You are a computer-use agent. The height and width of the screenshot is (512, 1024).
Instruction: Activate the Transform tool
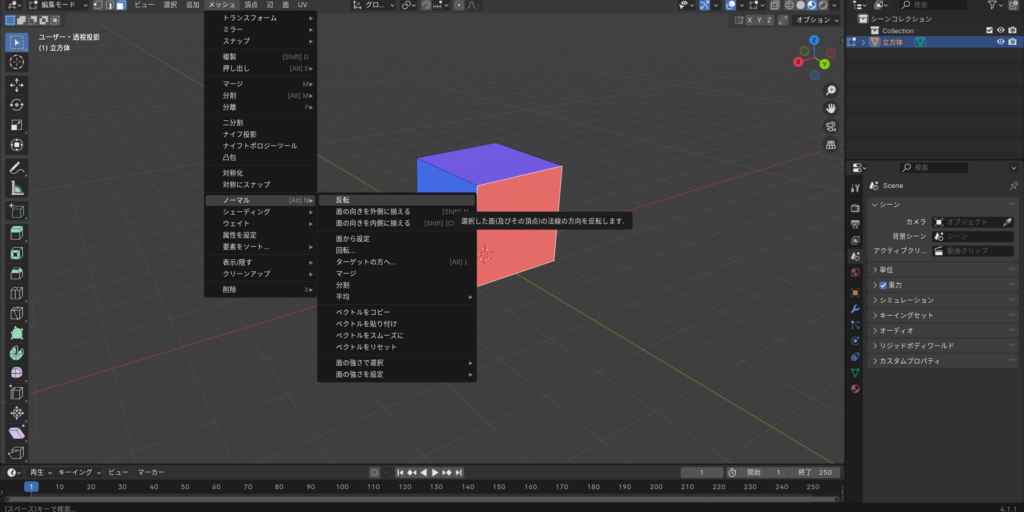pyautogui.click(x=17, y=144)
